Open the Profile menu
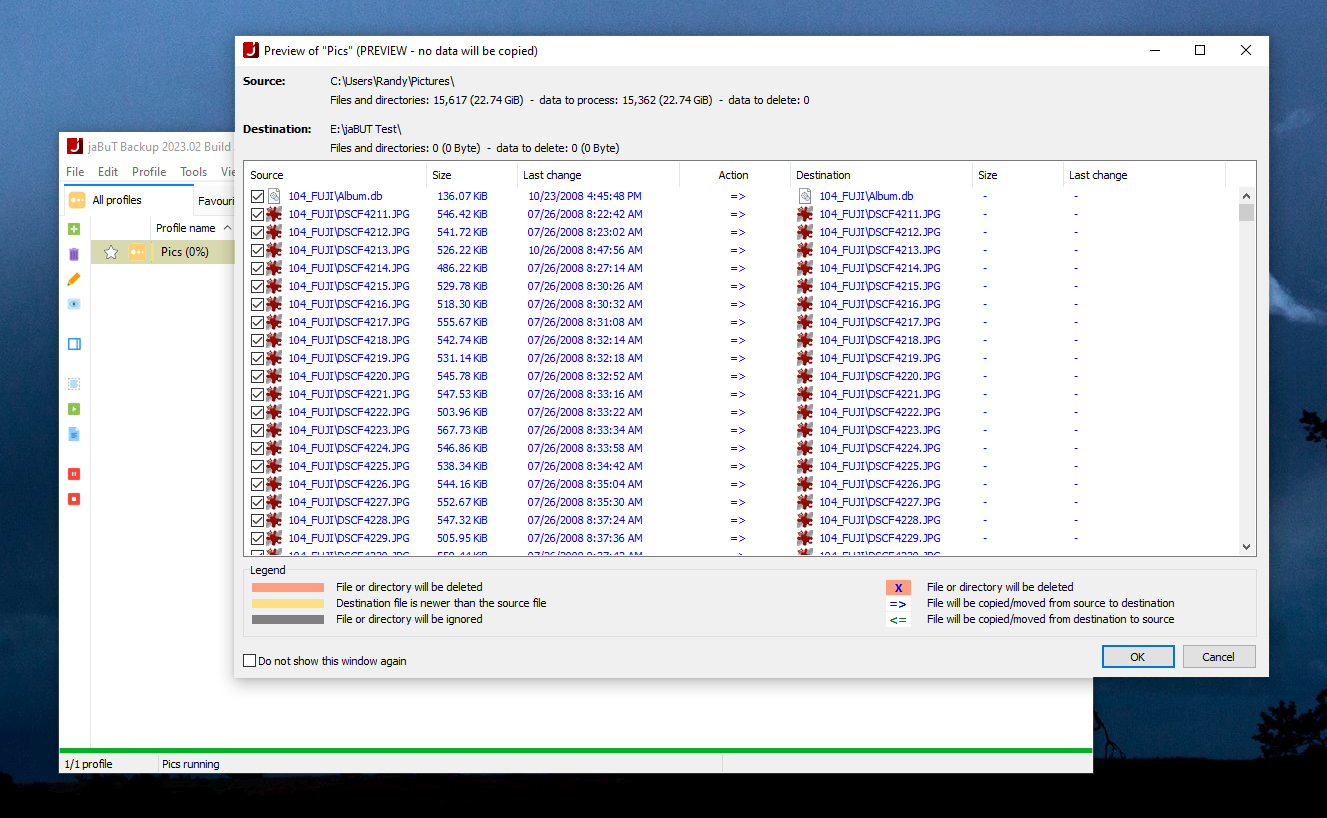 point(149,172)
